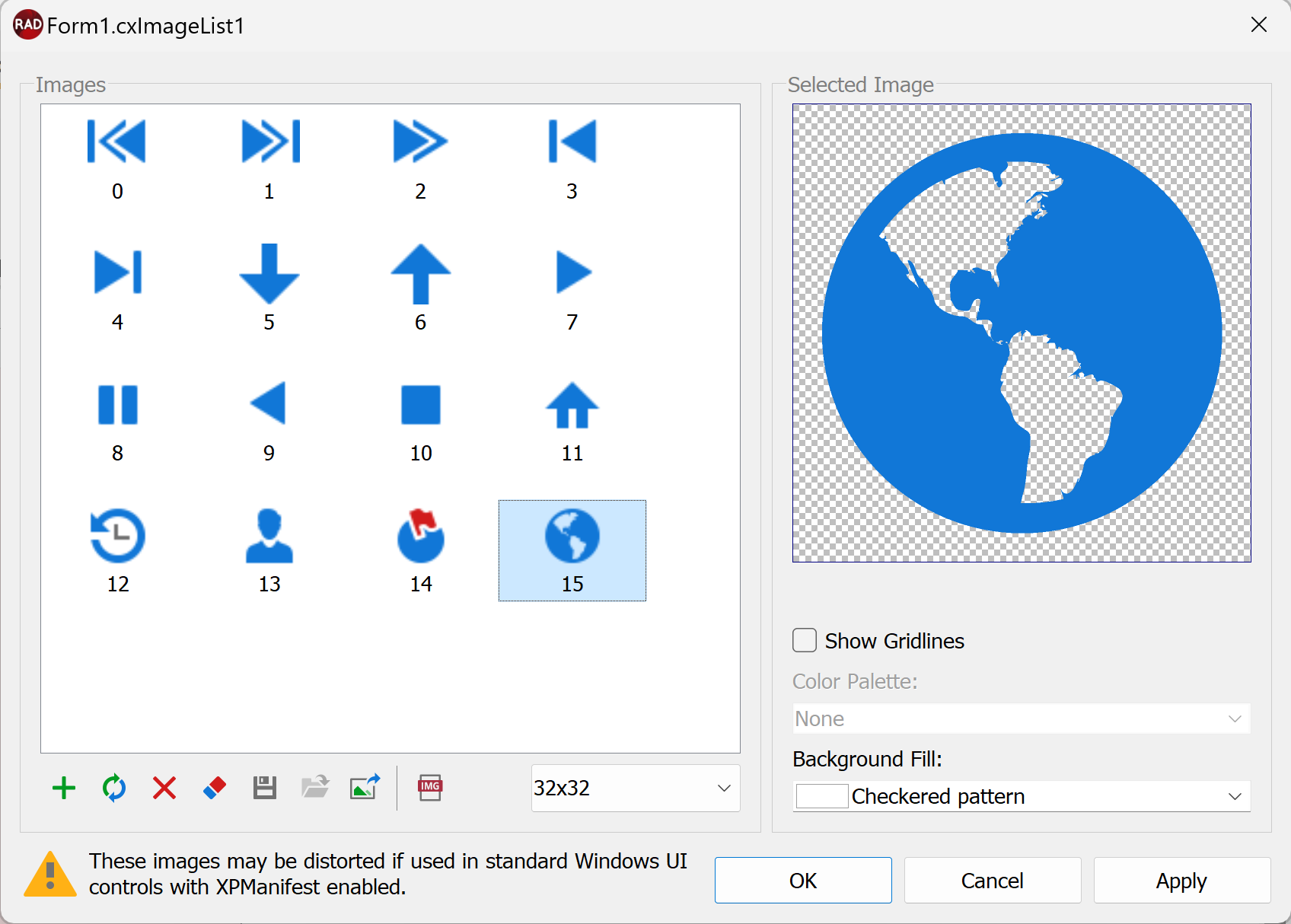Clear all images with the eraser icon

[x=214, y=789]
